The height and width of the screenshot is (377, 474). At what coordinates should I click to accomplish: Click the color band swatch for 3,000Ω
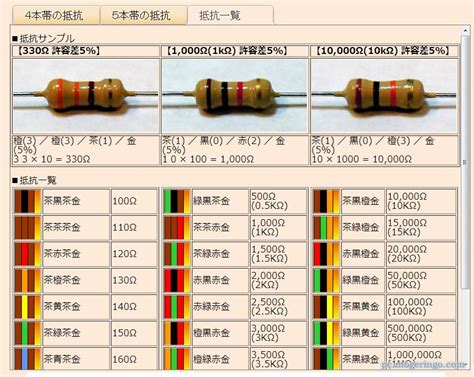point(177,333)
